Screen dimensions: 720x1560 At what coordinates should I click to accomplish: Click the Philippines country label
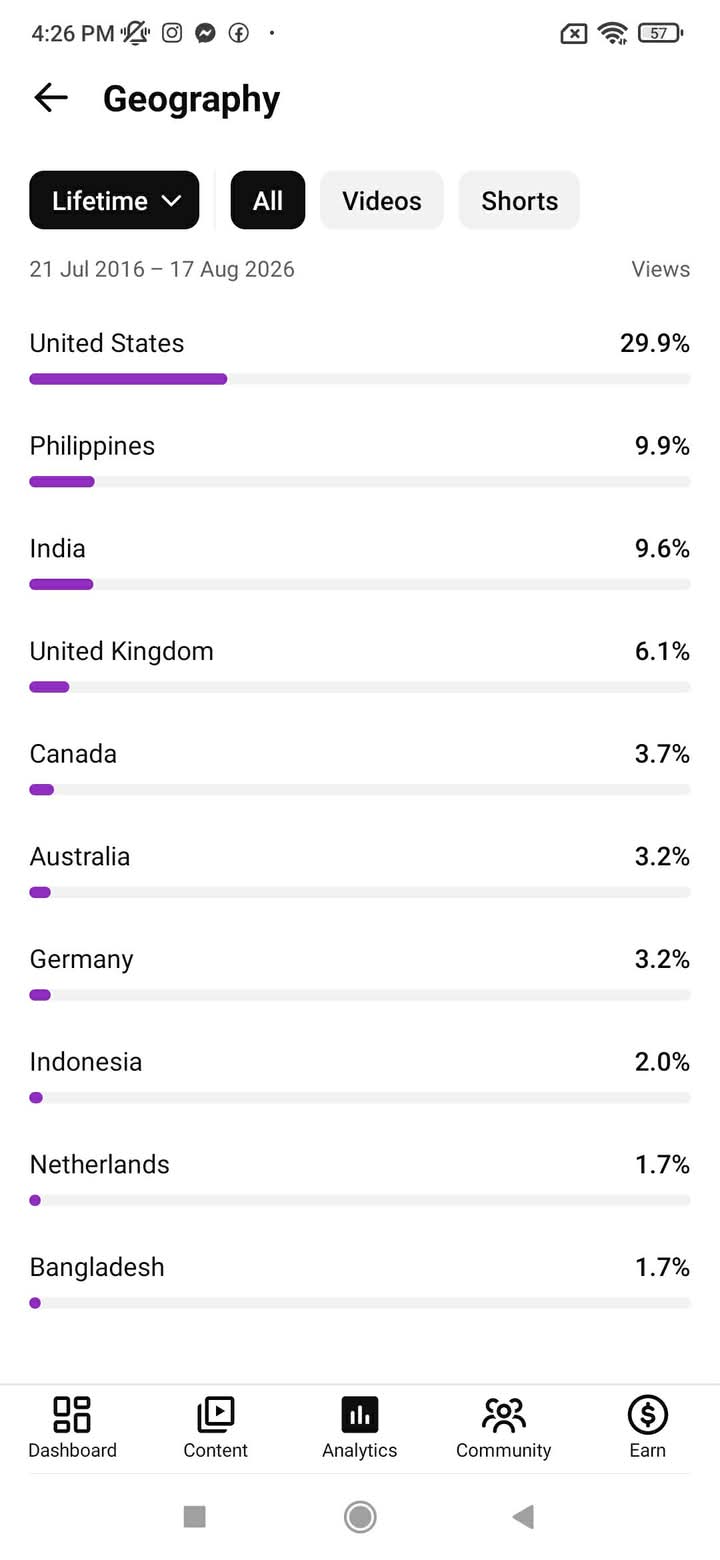click(92, 446)
